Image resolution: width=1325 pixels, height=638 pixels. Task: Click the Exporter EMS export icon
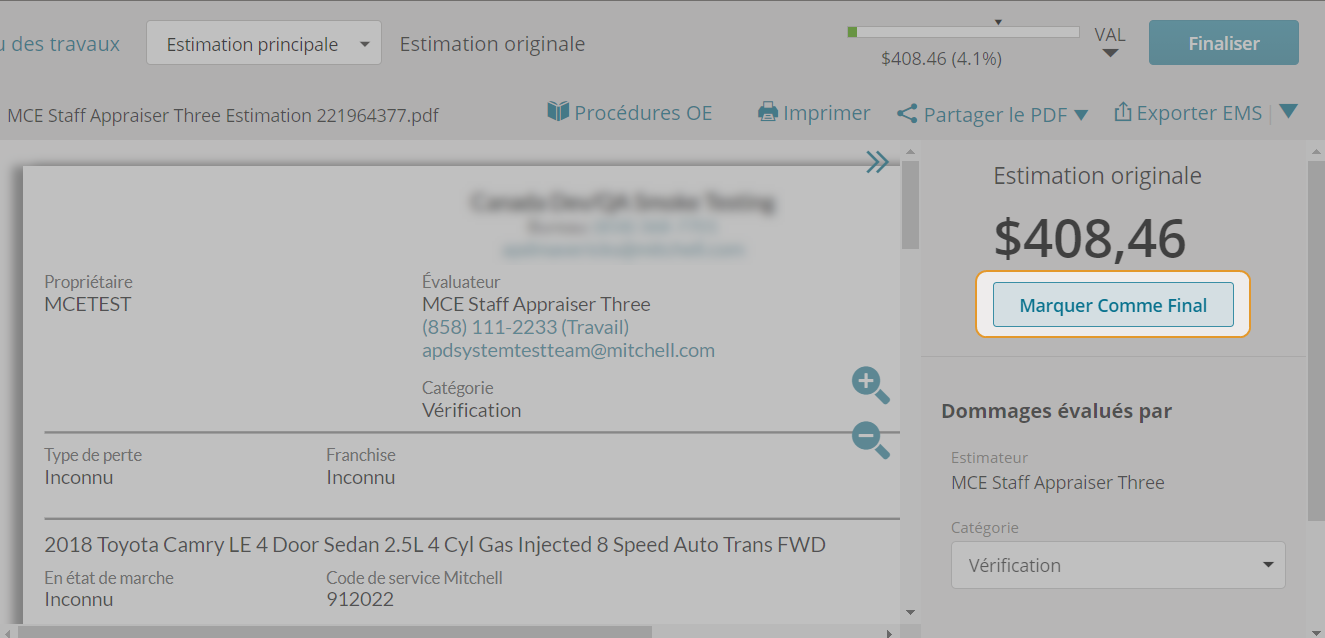click(x=1123, y=112)
